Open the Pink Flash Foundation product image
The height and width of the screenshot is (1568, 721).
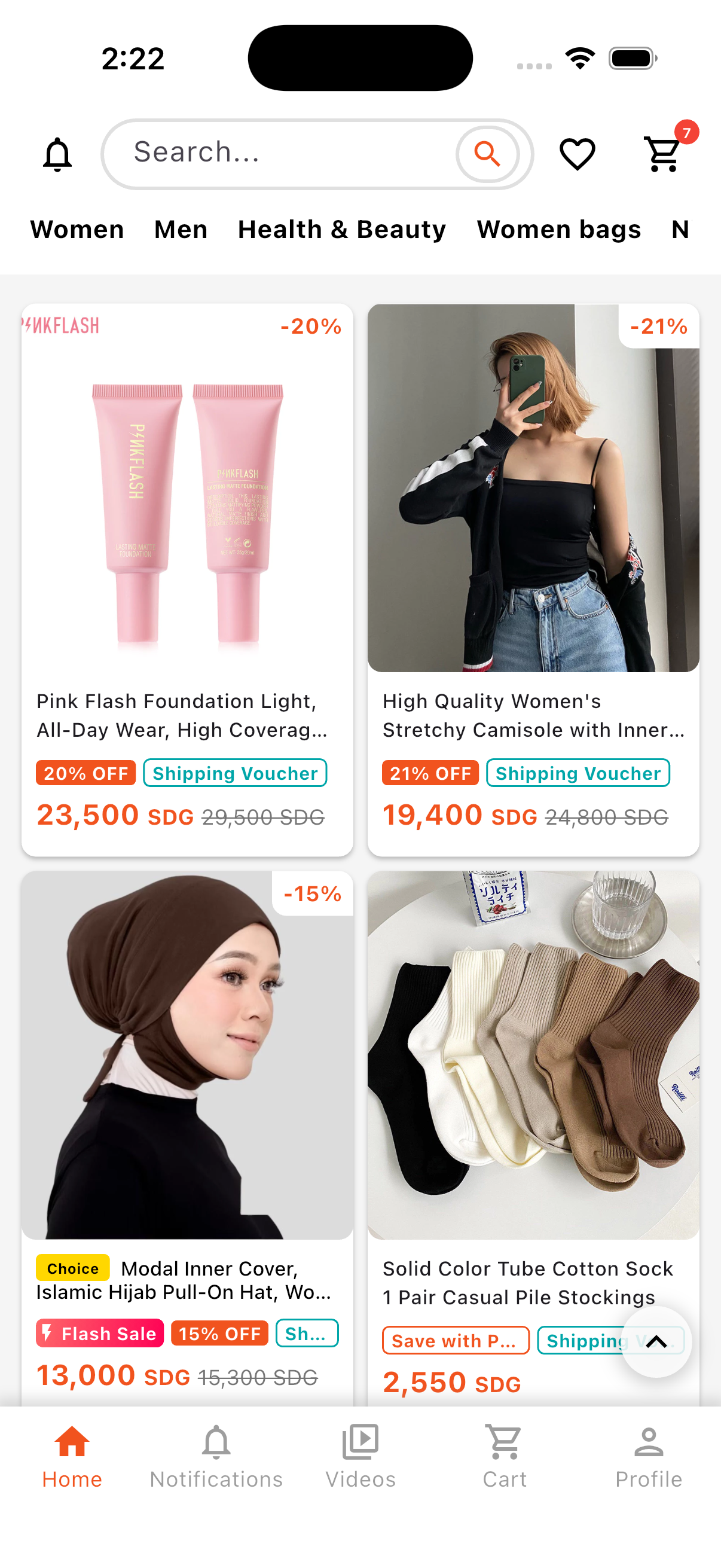tap(187, 488)
